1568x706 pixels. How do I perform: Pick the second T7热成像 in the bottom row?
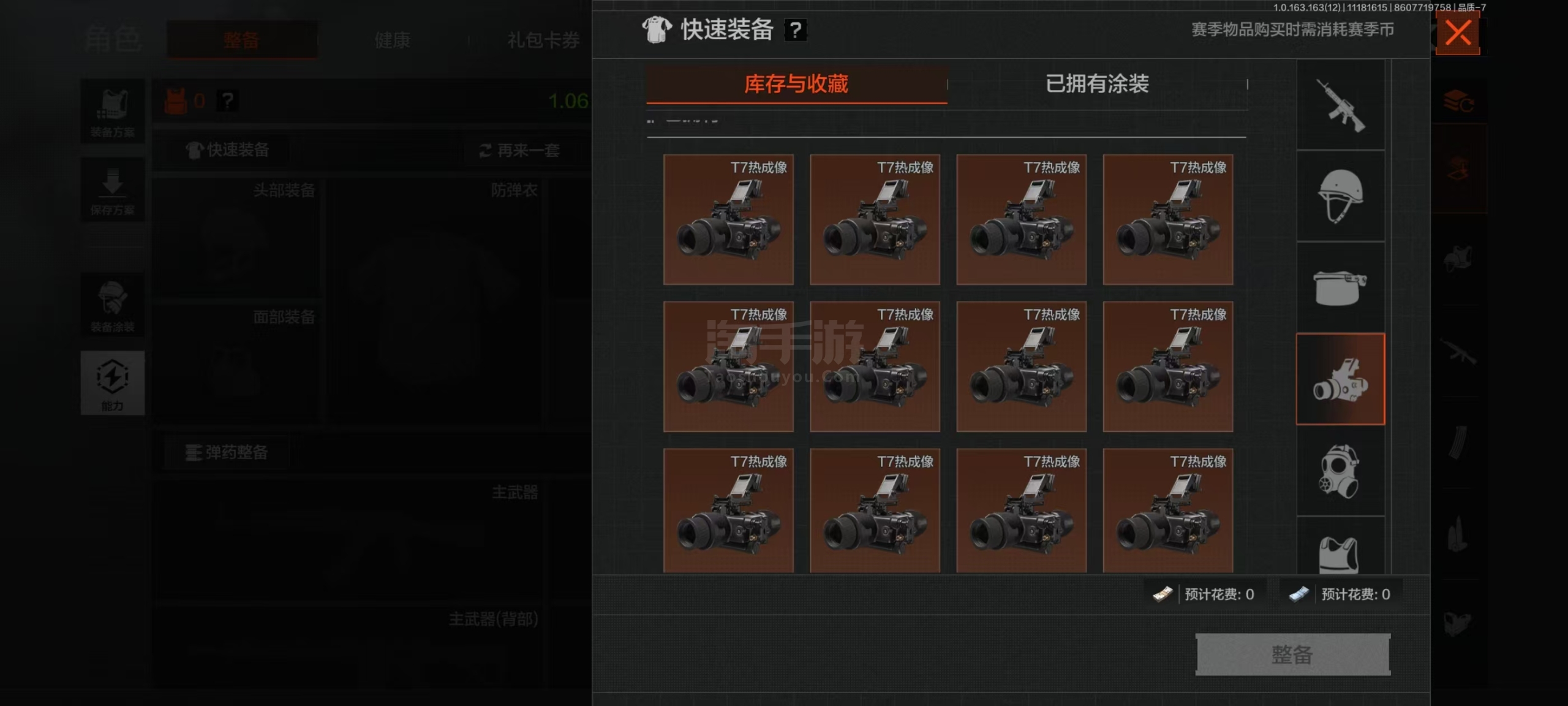point(875,511)
